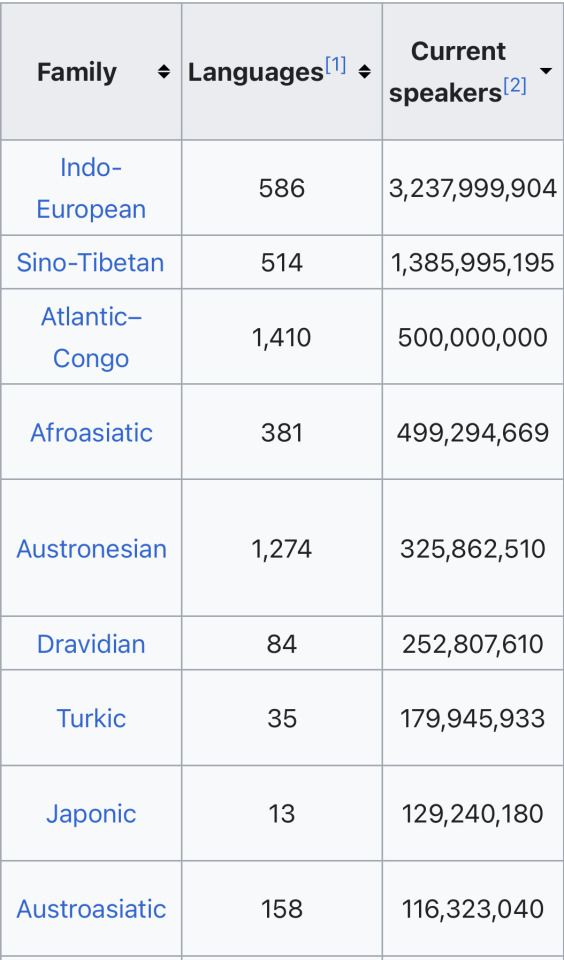Open the Austroasiatic link
Image resolution: width=564 pixels, height=960 pixels.
coord(91,909)
